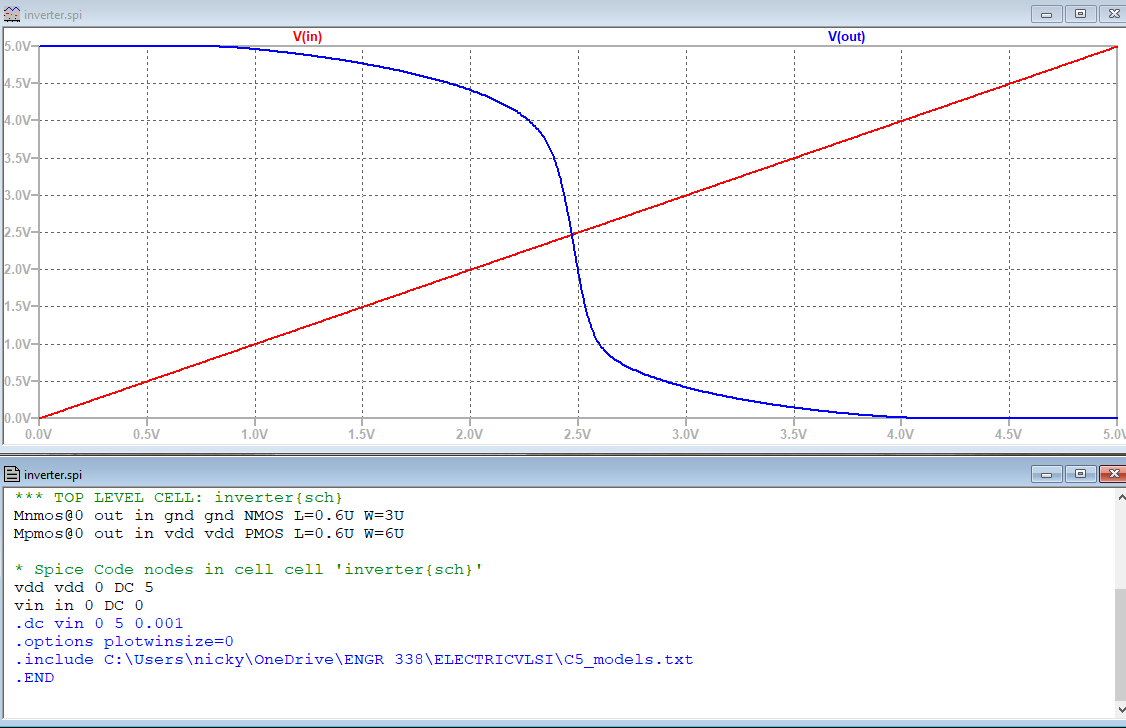This screenshot has height=728, width=1126.
Task: Click the V(out) trace label
Action: pos(847,37)
